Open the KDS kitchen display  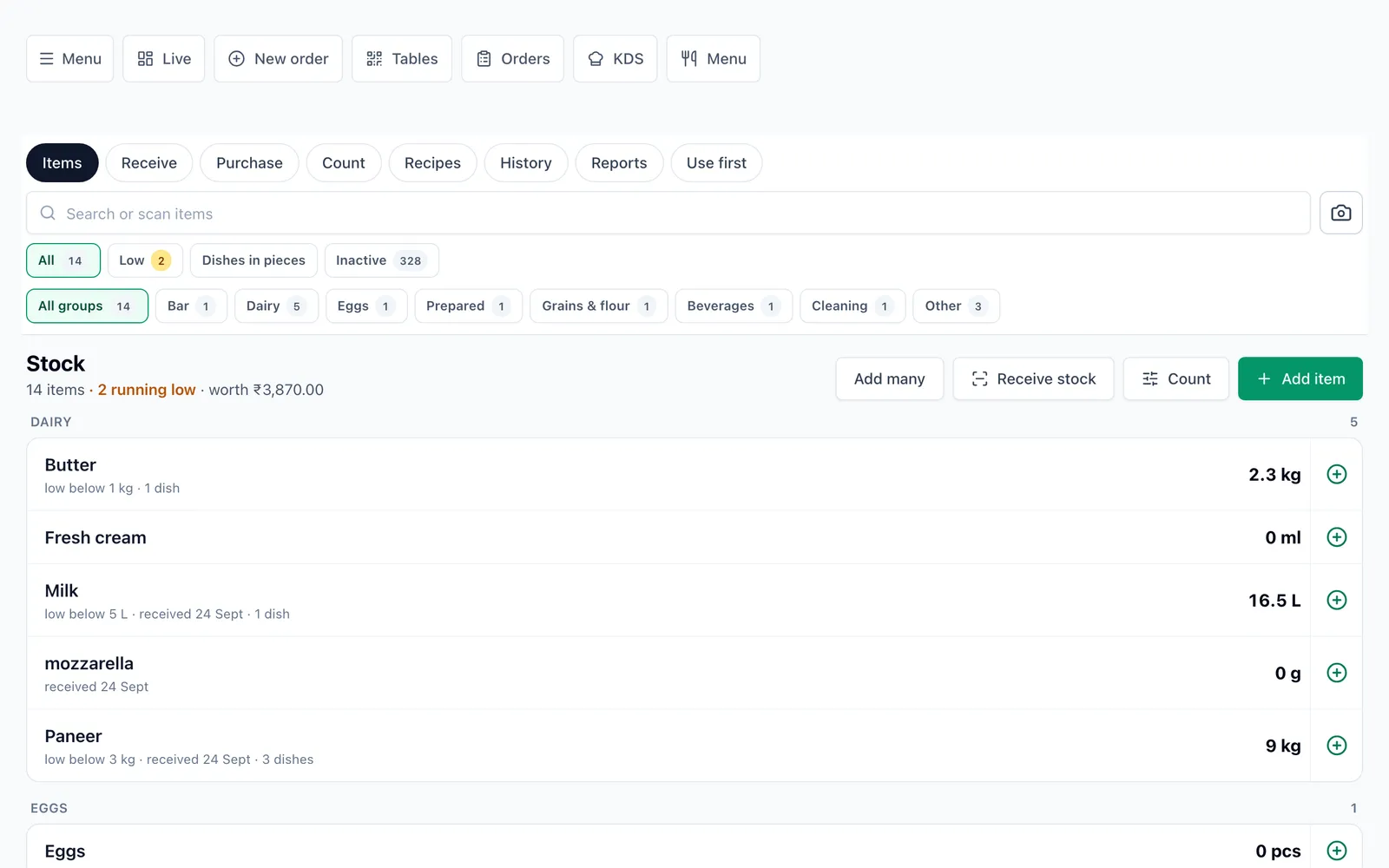[x=615, y=59]
